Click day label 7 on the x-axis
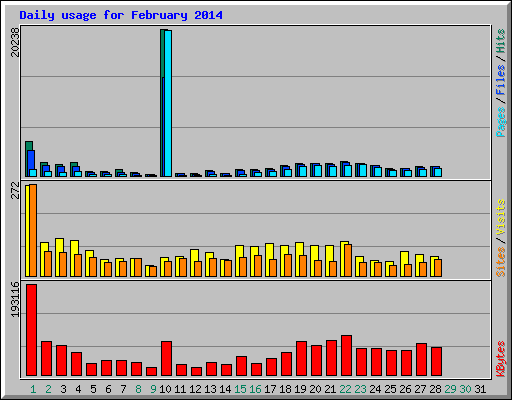The image size is (512, 400). [x=123, y=389]
